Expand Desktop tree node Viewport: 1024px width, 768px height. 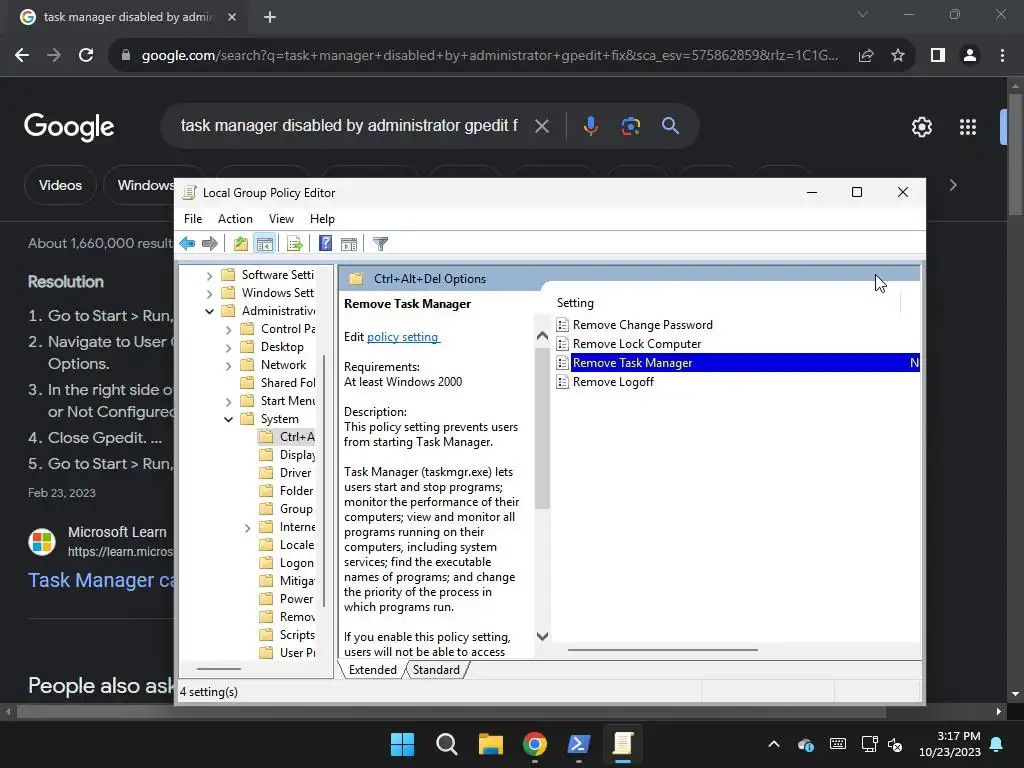pos(228,347)
